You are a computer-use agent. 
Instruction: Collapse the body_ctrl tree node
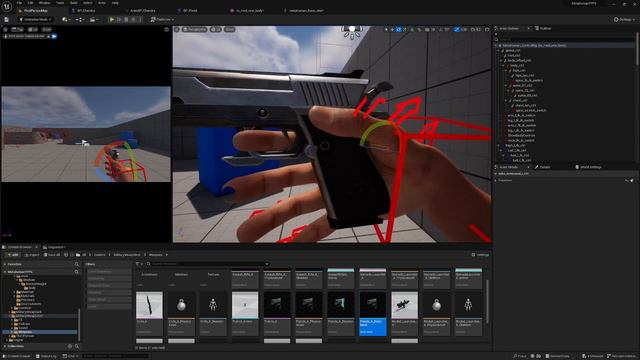[x=504, y=65]
